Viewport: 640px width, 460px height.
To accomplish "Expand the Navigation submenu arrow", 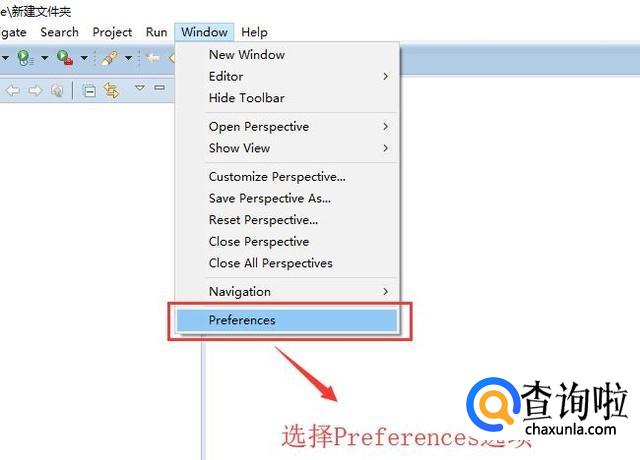I will 386,291.
